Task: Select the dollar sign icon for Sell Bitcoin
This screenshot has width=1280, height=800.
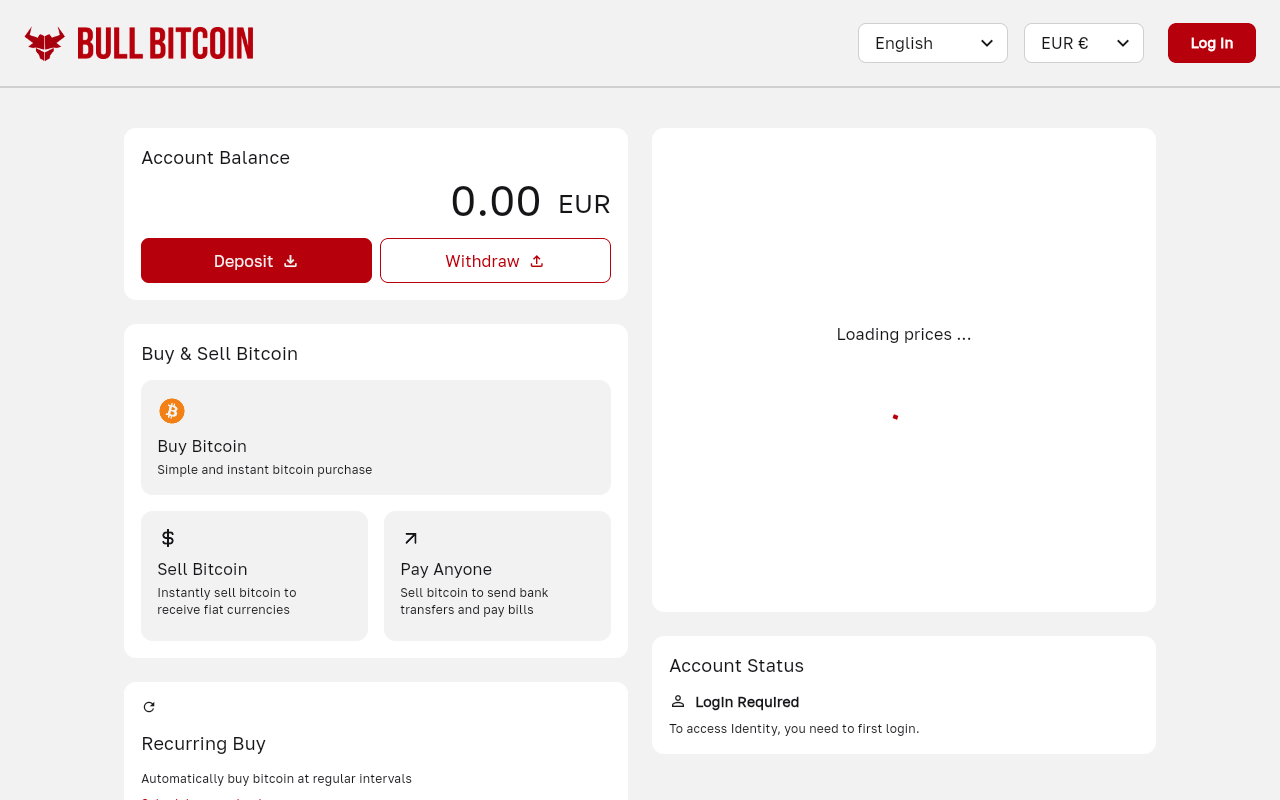Action: coord(169,537)
